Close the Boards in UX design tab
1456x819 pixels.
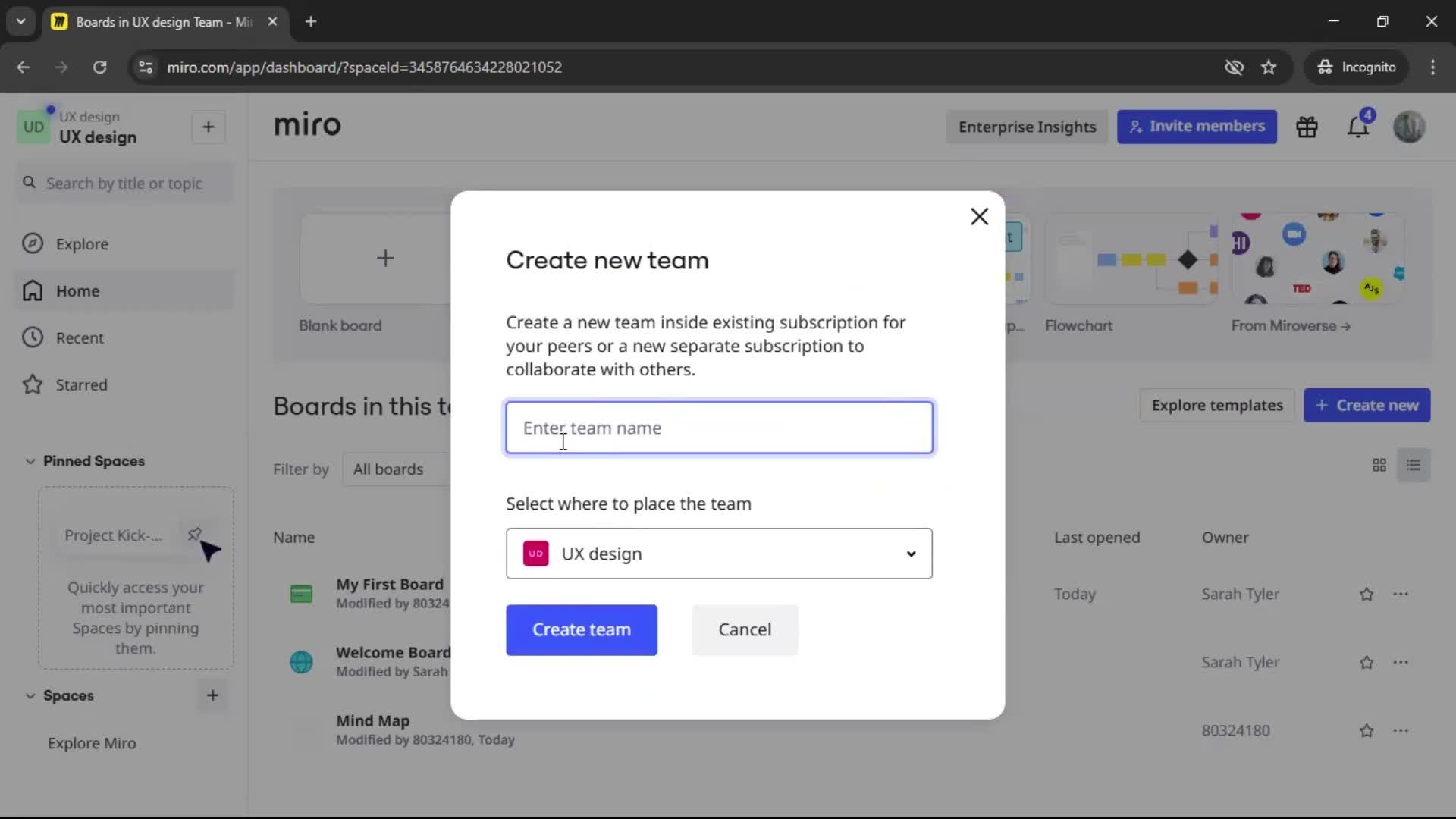point(273,22)
